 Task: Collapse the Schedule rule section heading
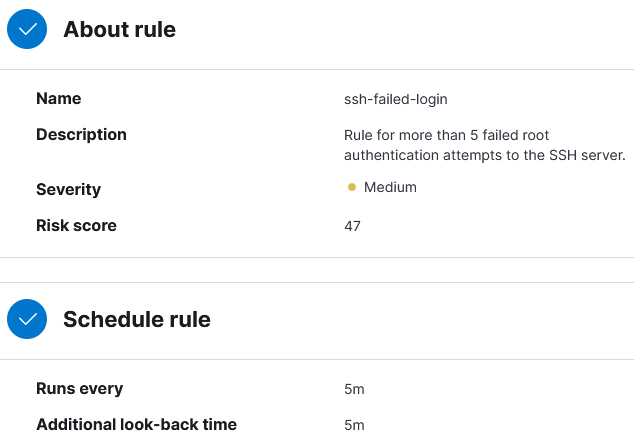(x=137, y=319)
